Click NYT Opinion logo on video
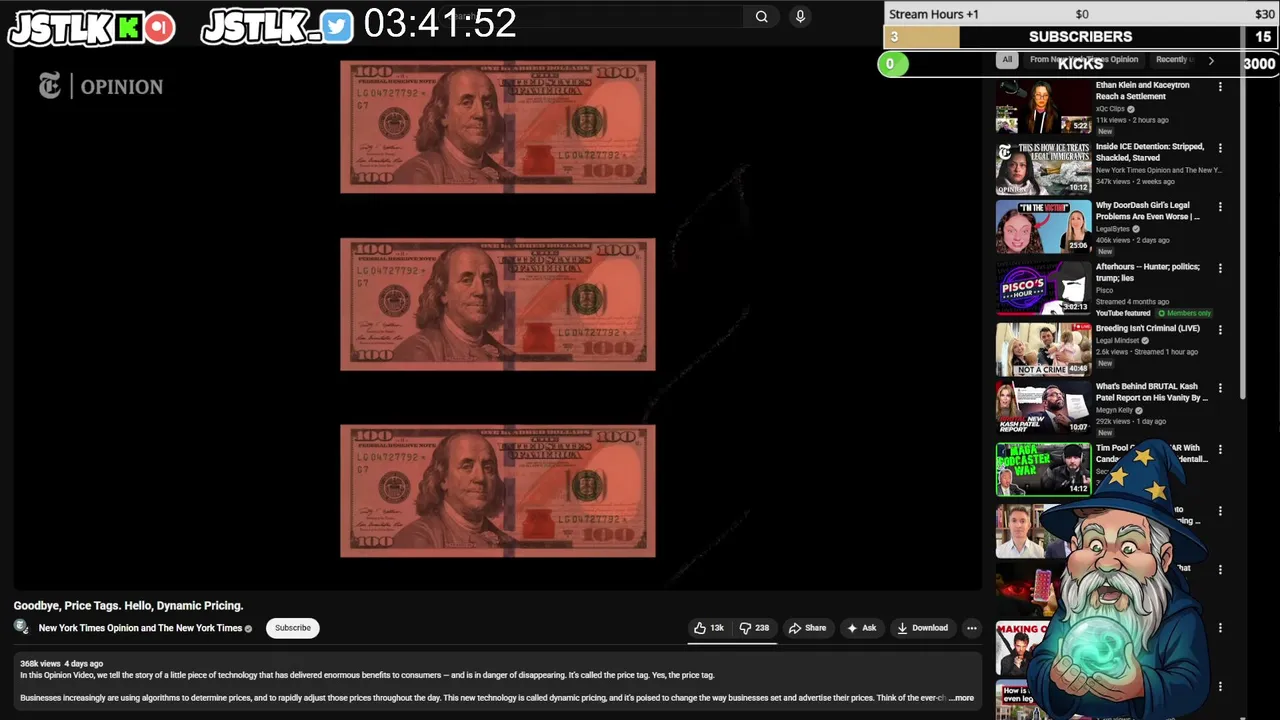Screen dimensions: 1280x720 [x=100, y=87]
